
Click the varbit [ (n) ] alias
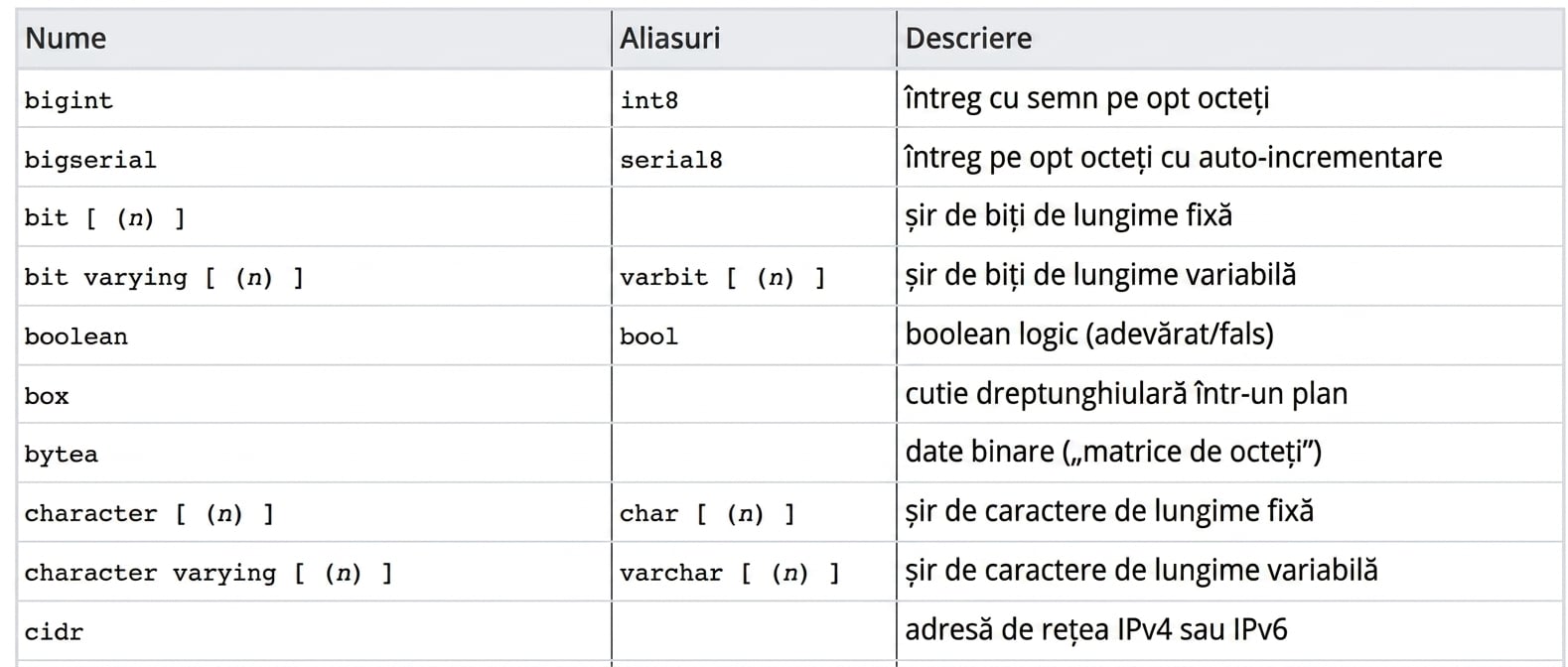pyautogui.click(x=723, y=278)
